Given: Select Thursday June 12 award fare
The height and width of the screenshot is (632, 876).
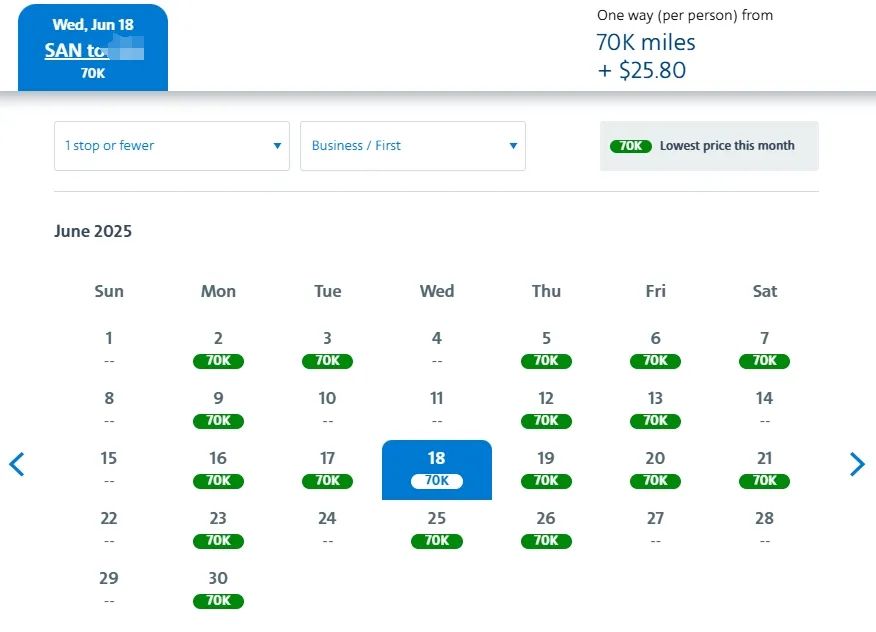Looking at the screenshot, I should (x=546, y=409).
